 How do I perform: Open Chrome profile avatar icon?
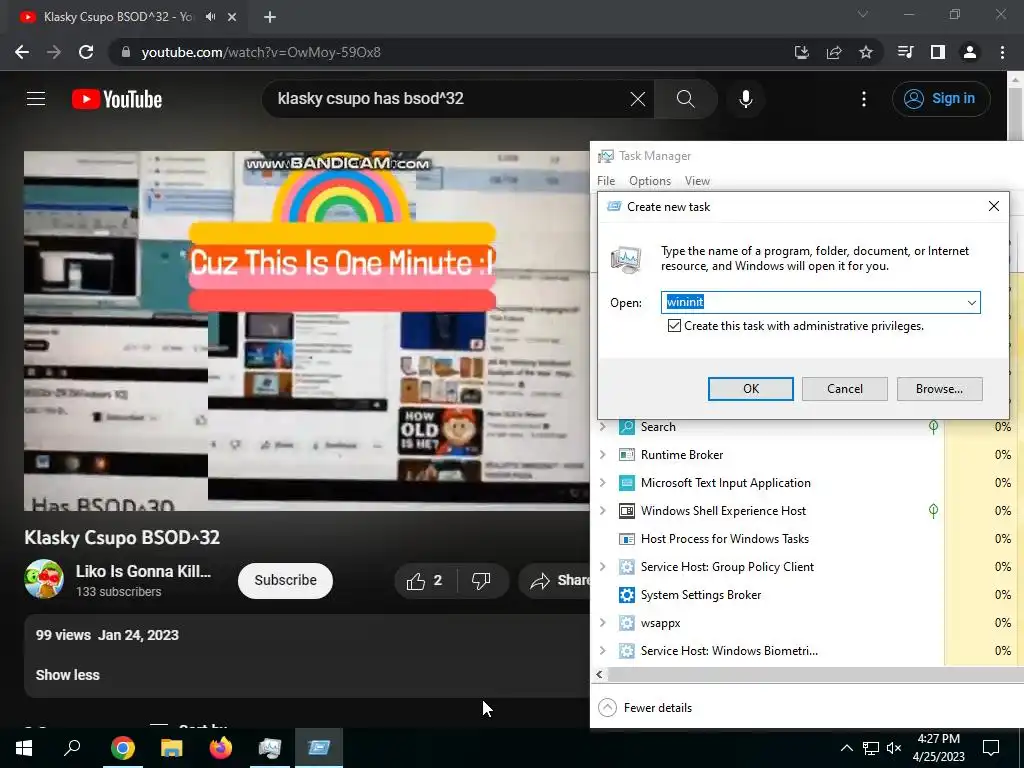click(970, 52)
